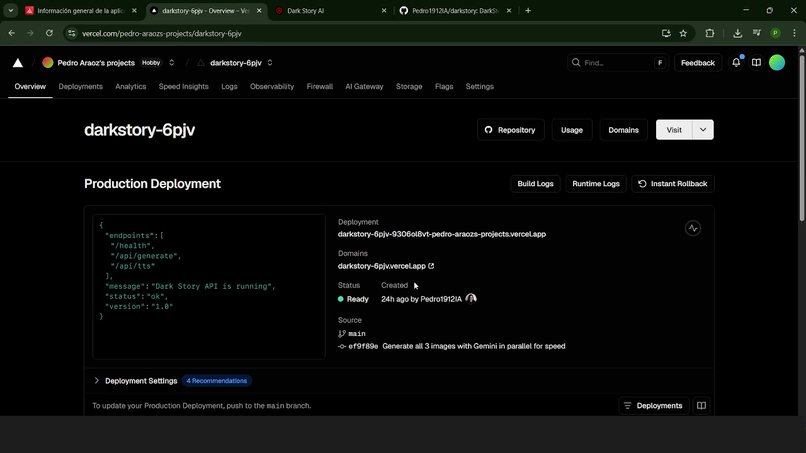The height and width of the screenshot is (453, 806).
Task: Click the Hobby plan badge
Action: [151, 63]
